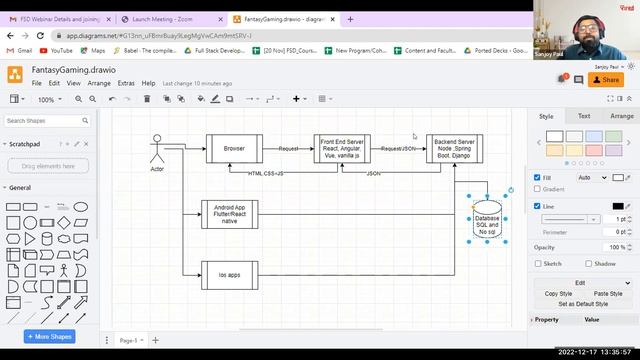This screenshot has width=640, height=360.
Task: Open the waypoints style dropdown
Action: [273, 99]
